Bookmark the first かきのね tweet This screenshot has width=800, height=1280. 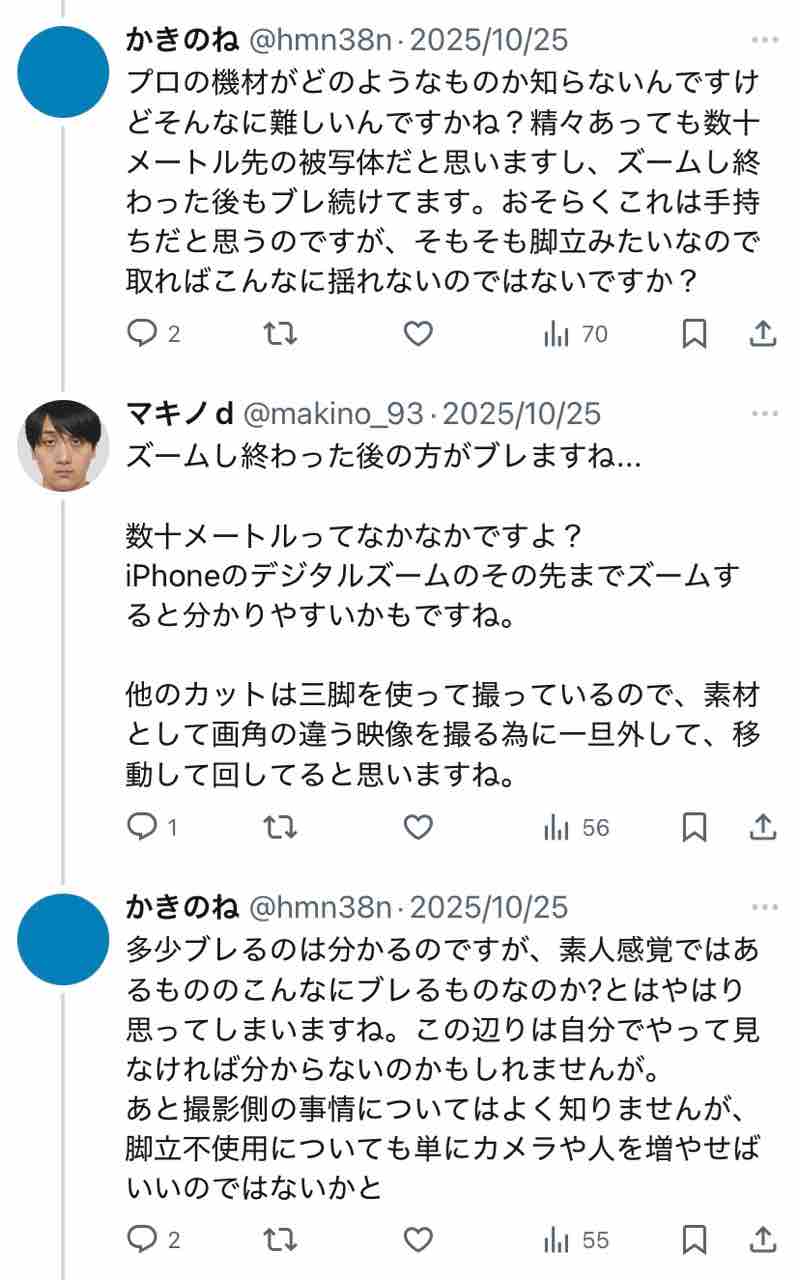pyautogui.click(x=694, y=334)
